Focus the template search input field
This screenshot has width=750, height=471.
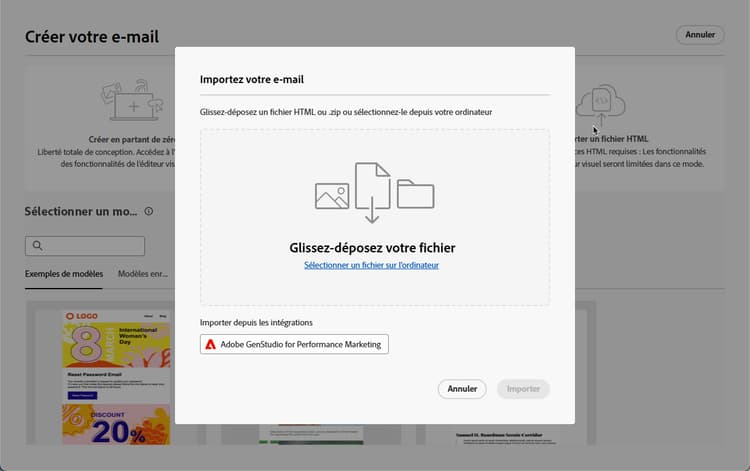pyautogui.click(x=85, y=246)
